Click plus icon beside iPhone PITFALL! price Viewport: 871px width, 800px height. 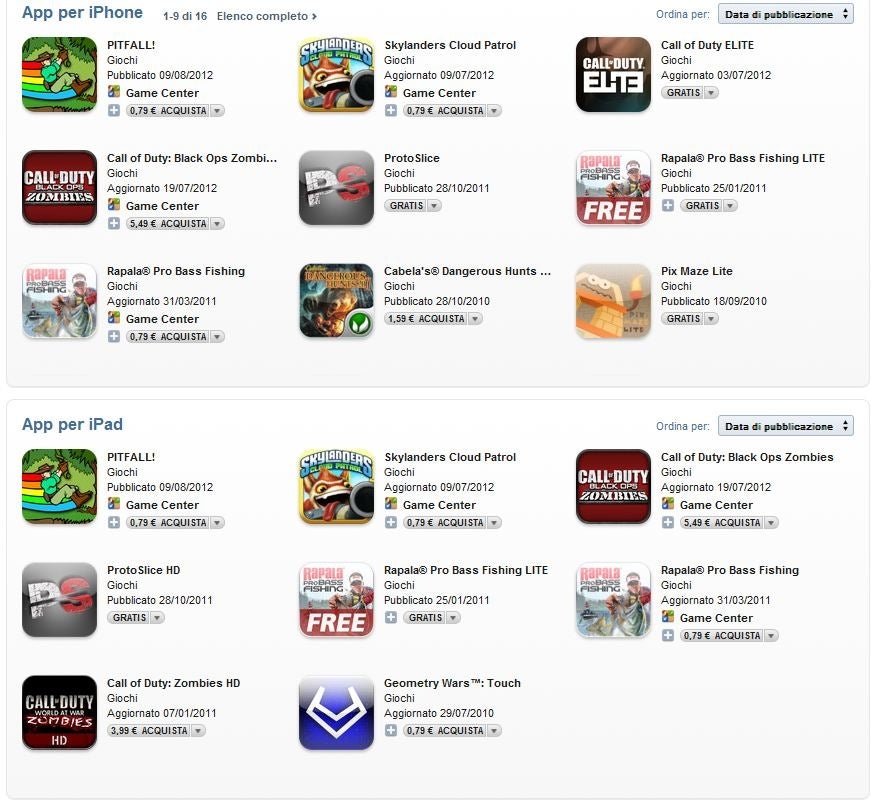pyautogui.click(x=114, y=111)
